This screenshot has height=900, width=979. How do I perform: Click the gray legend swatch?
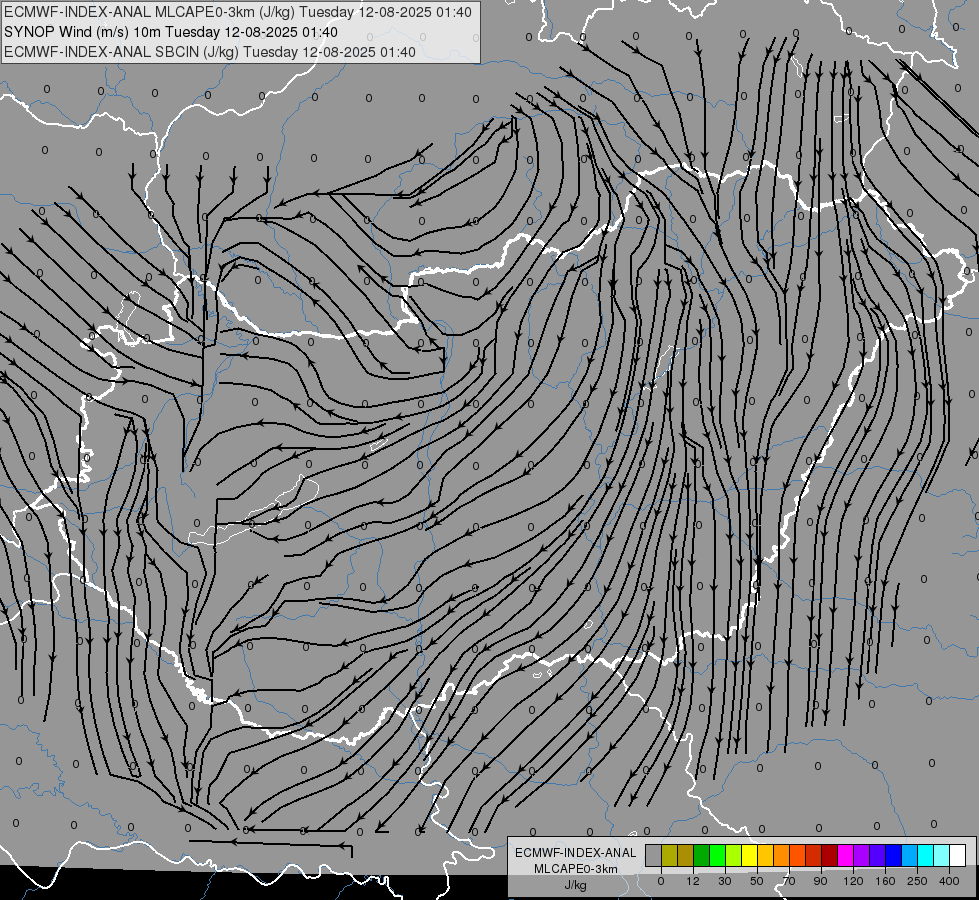[653, 855]
